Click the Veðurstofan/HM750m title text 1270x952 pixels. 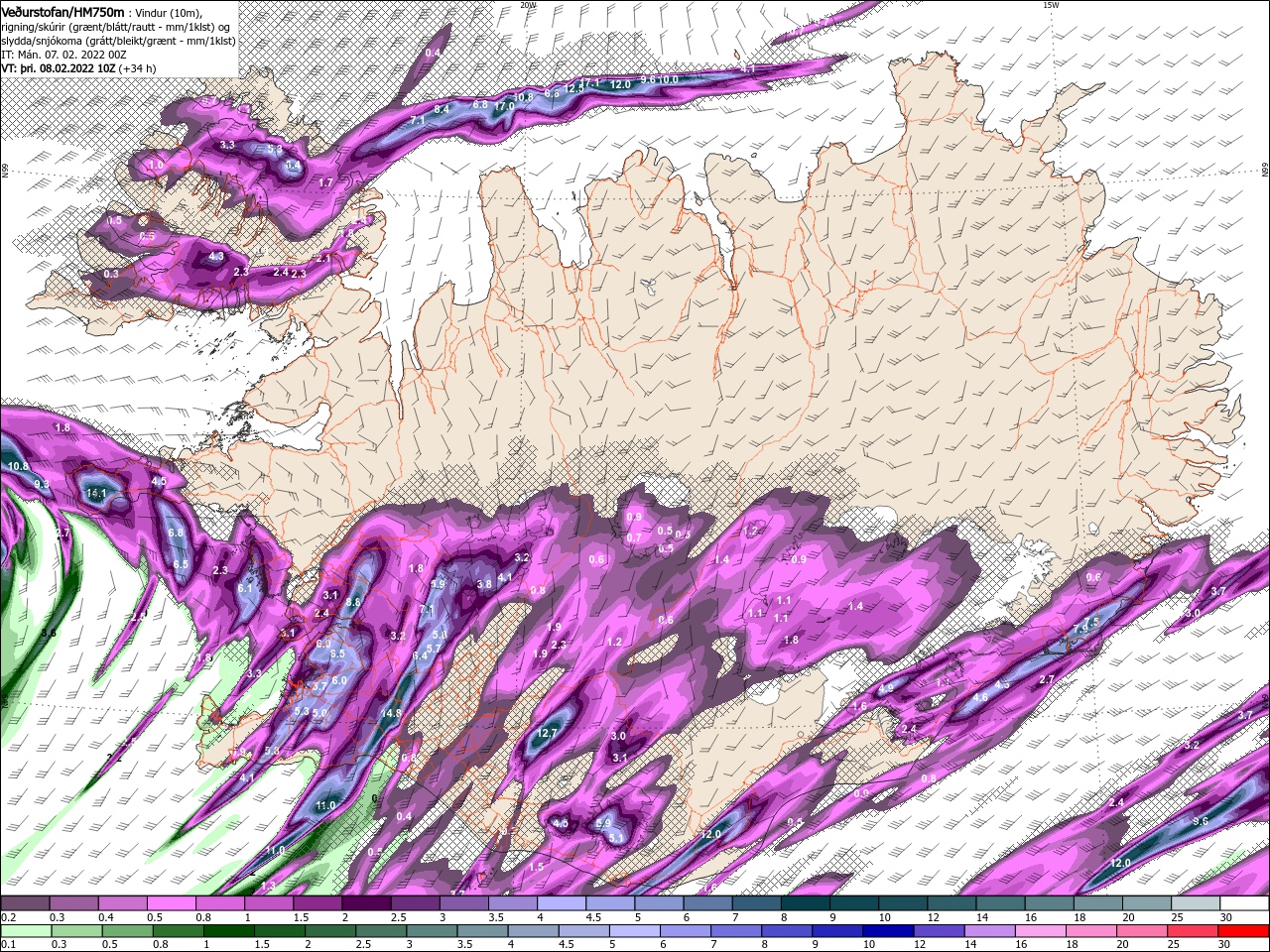(63, 11)
